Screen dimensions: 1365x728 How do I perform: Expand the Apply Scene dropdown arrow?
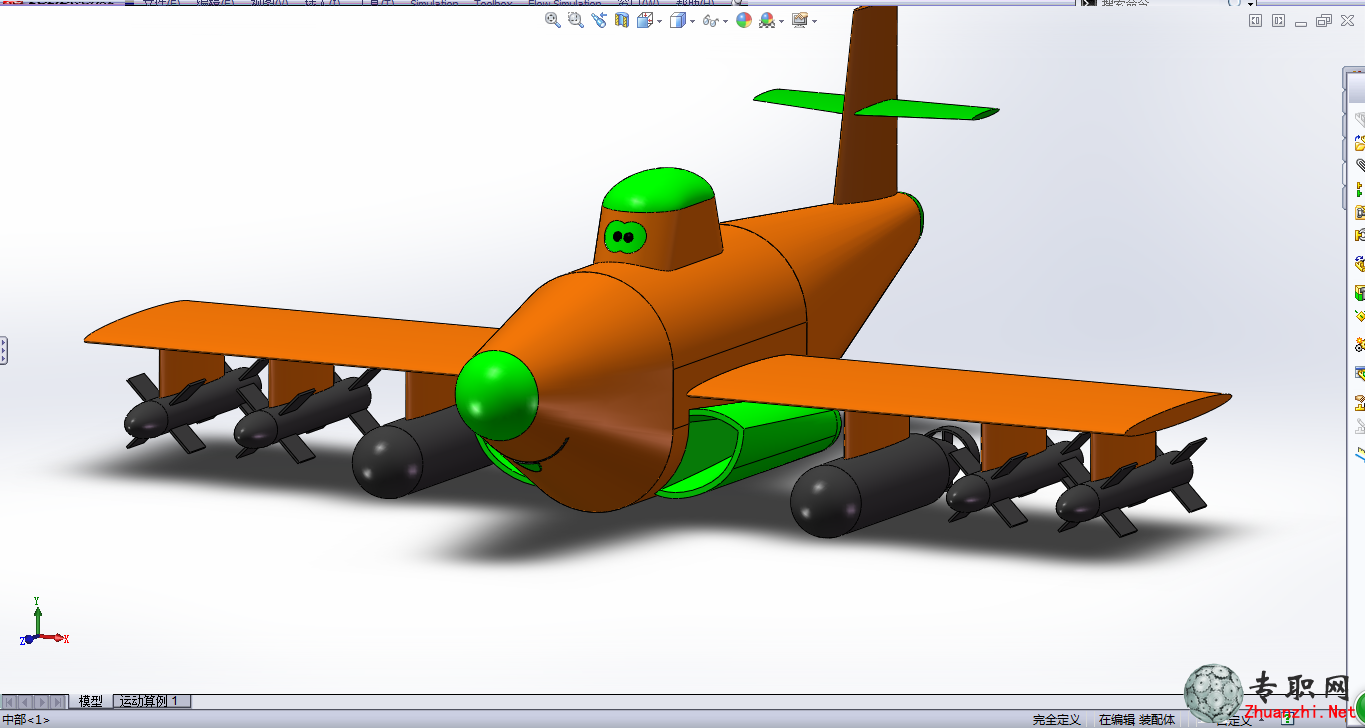781,21
